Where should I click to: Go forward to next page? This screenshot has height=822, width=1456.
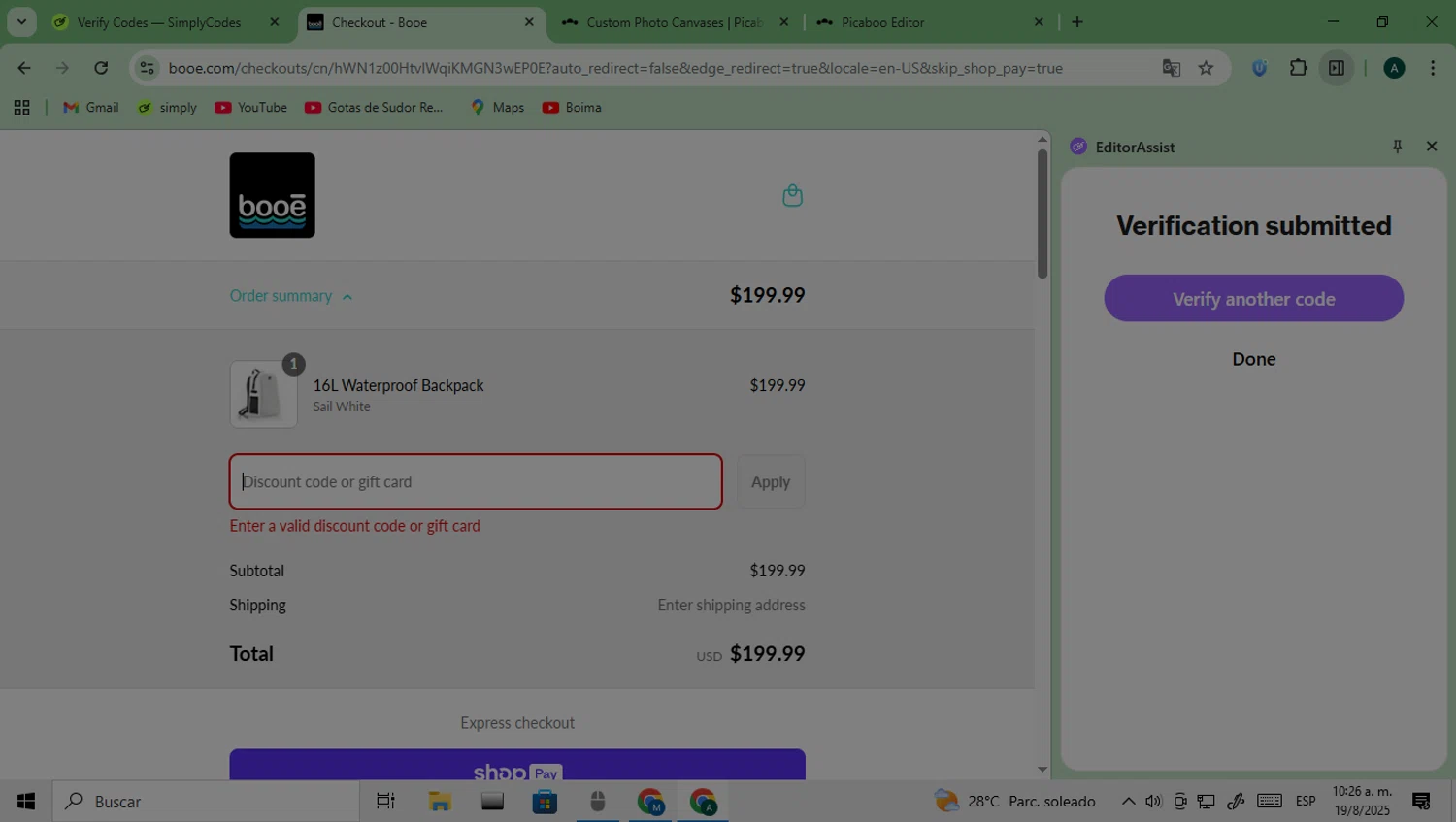tap(62, 68)
